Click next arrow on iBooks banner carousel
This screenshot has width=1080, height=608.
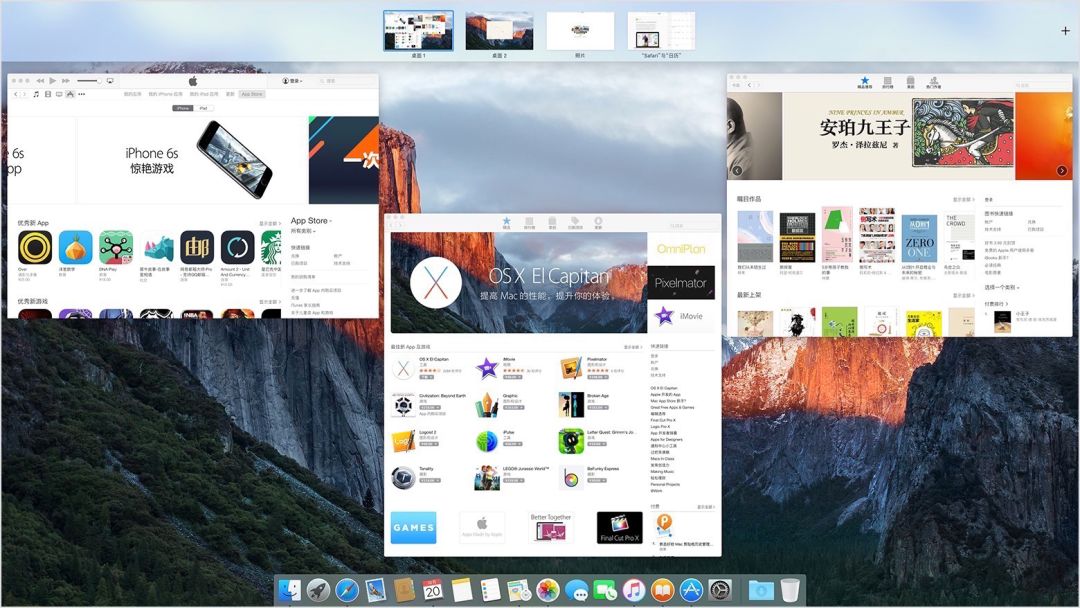coord(1061,171)
